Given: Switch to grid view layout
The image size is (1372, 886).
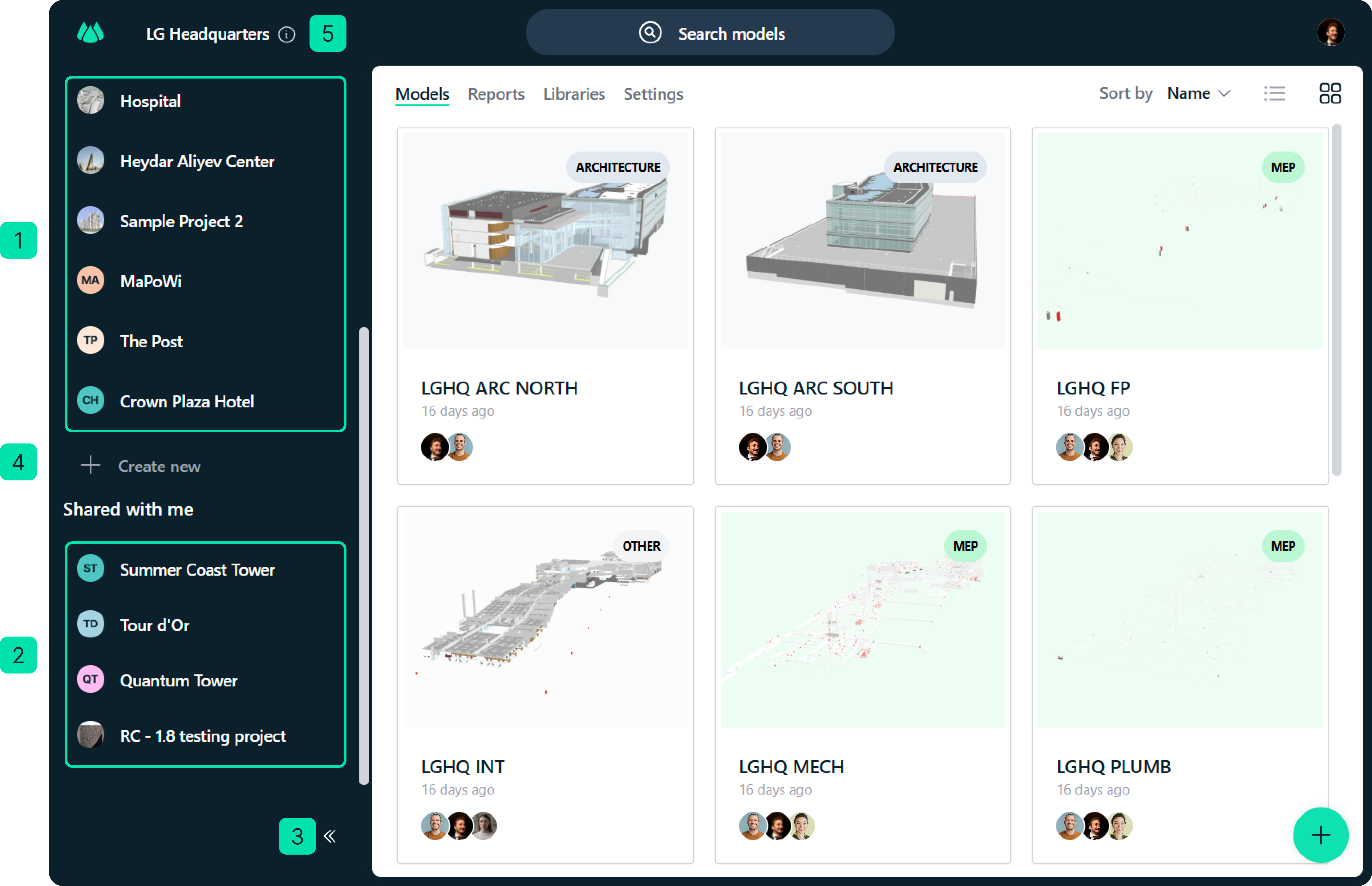Looking at the screenshot, I should 1330,93.
